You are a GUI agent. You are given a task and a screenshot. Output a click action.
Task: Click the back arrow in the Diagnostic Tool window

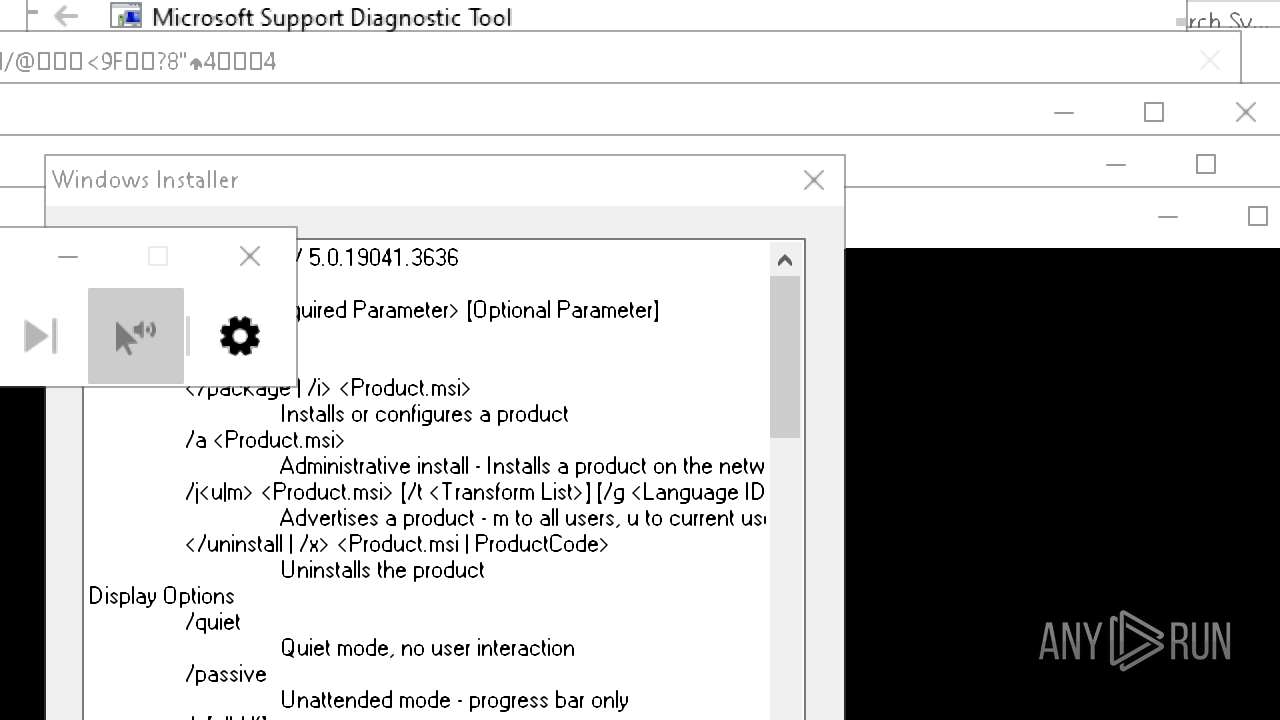tap(66, 16)
